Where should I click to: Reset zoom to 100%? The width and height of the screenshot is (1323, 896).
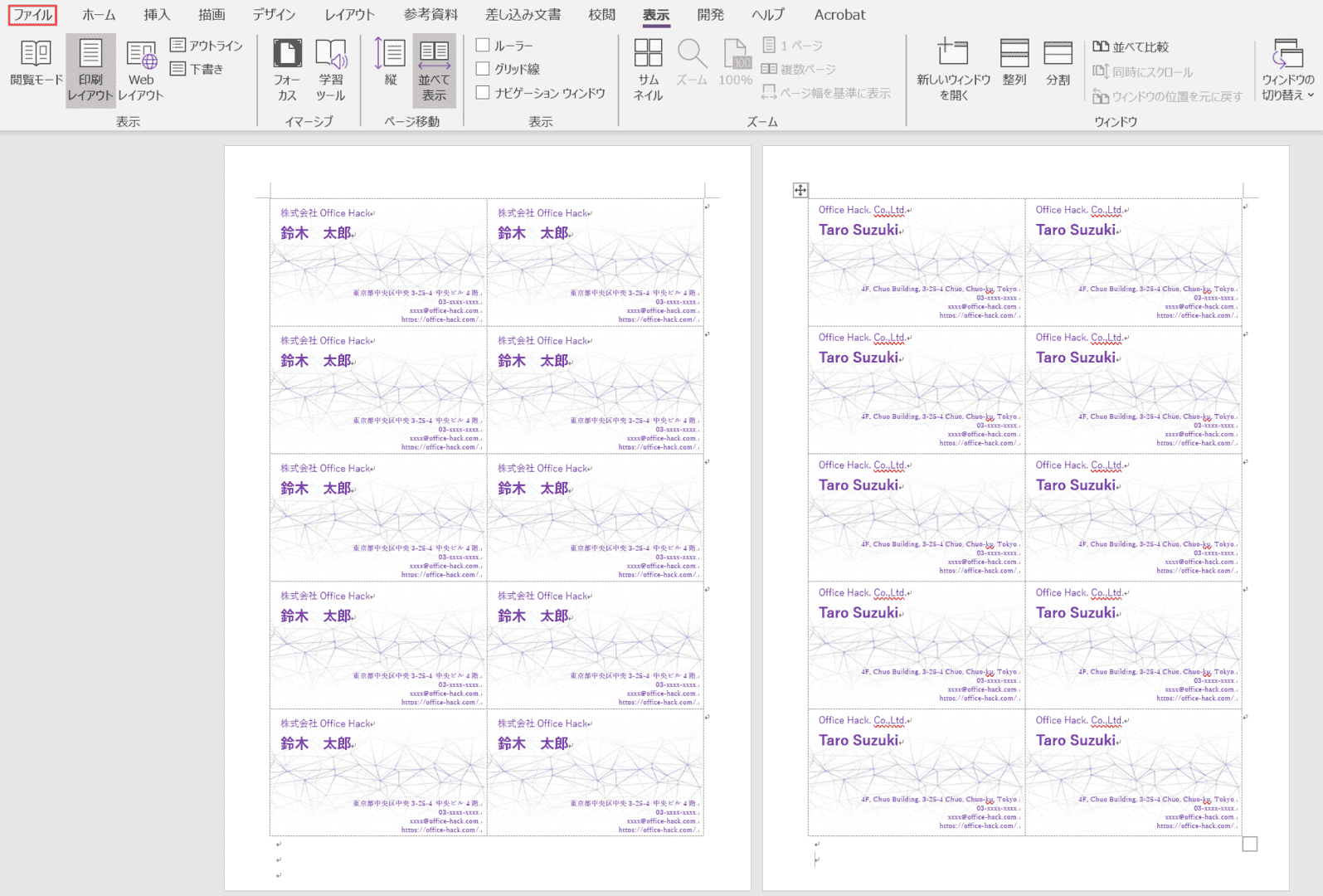point(736,62)
